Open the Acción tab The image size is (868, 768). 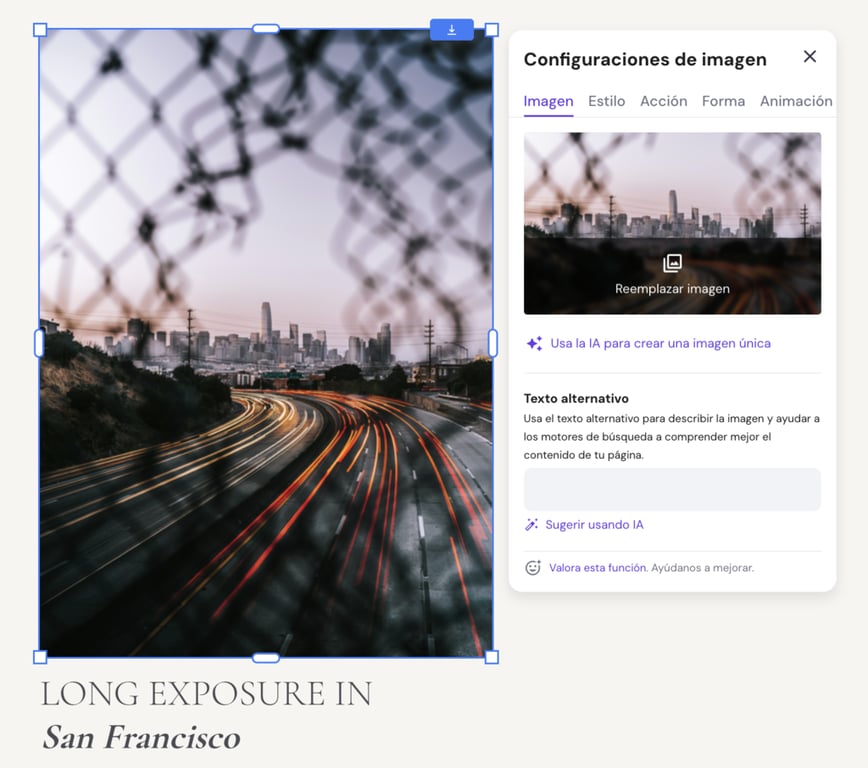pyautogui.click(x=664, y=101)
